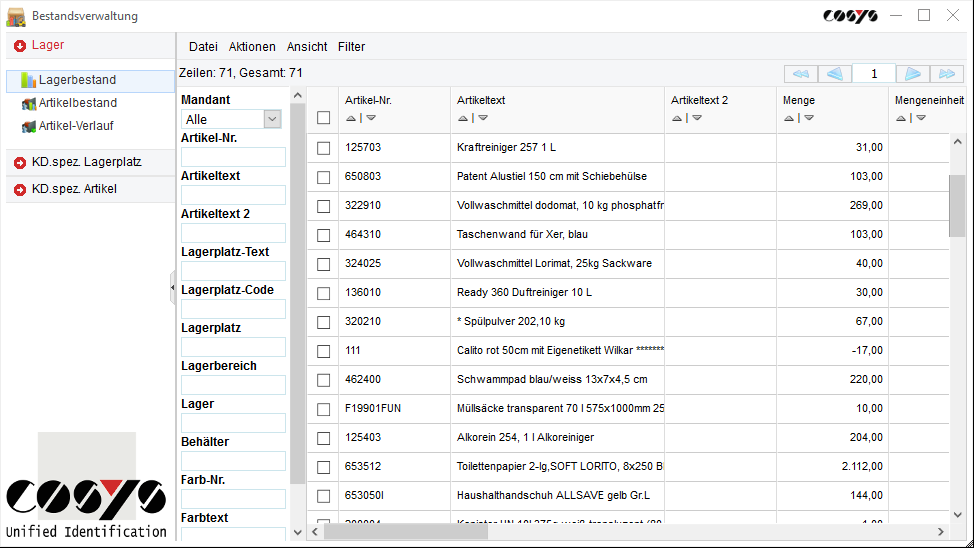Go to the first page arrow button

click(x=800, y=74)
